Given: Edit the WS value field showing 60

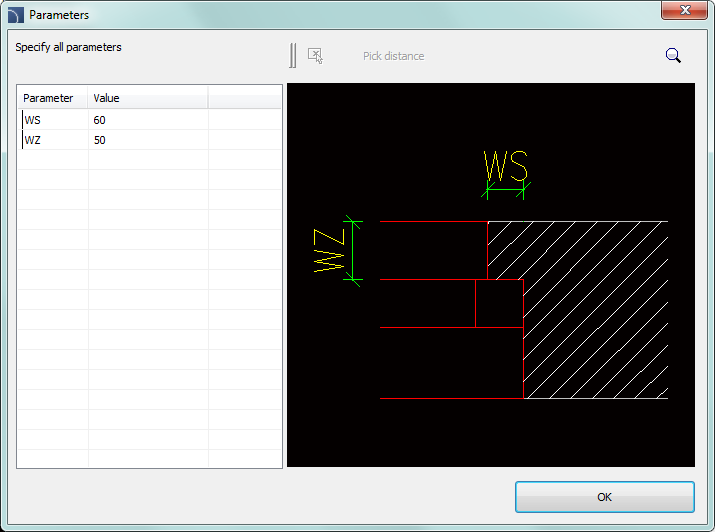Looking at the screenshot, I should tap(145, 120).
